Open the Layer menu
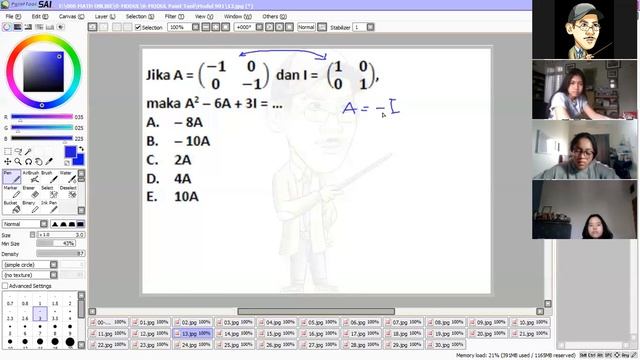The width and height of the screenshot is (640, 360). pyautogui.click(x=105, y=16)
